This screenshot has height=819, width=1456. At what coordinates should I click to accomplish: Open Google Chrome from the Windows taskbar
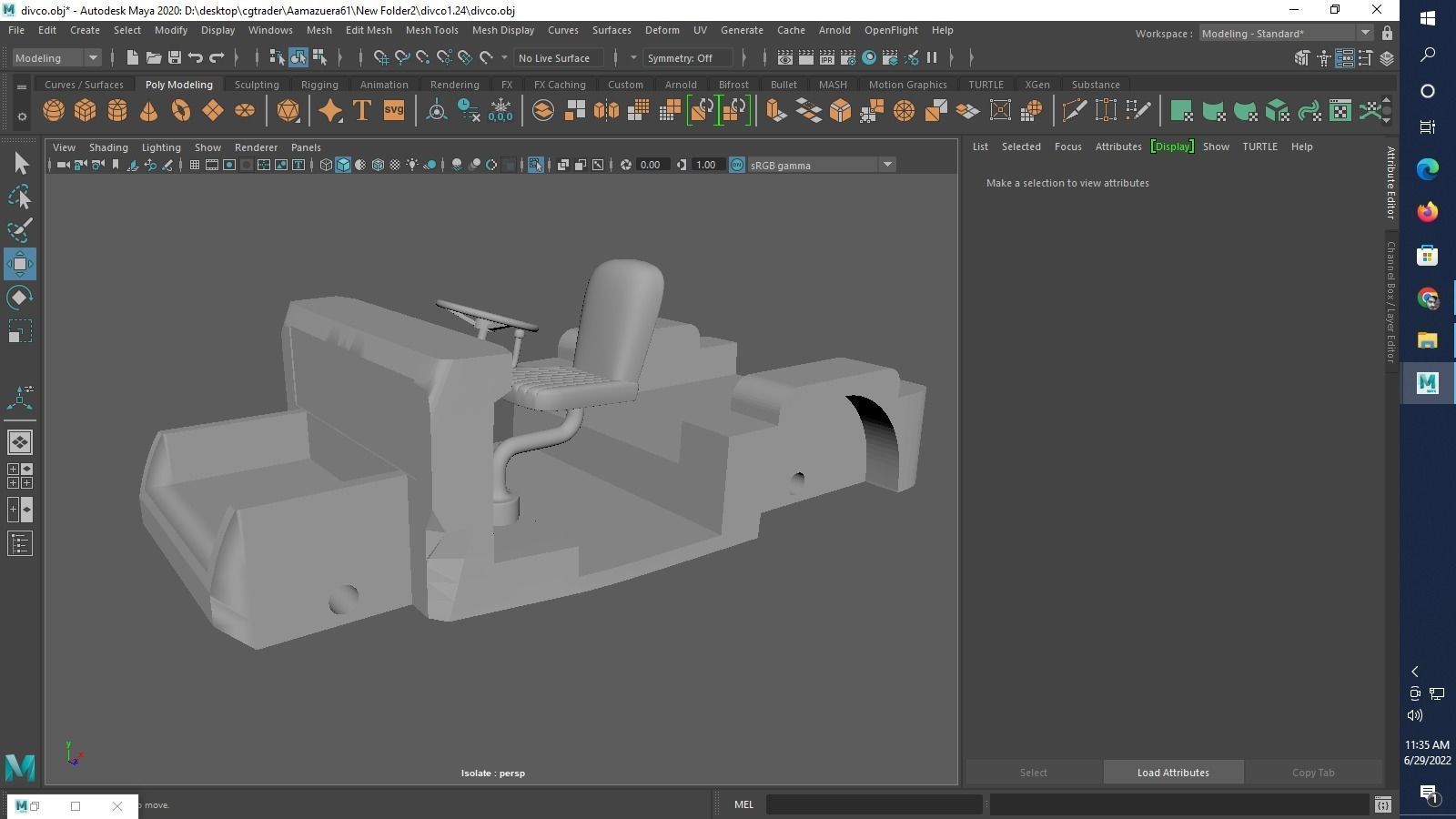pos(1427,298)
